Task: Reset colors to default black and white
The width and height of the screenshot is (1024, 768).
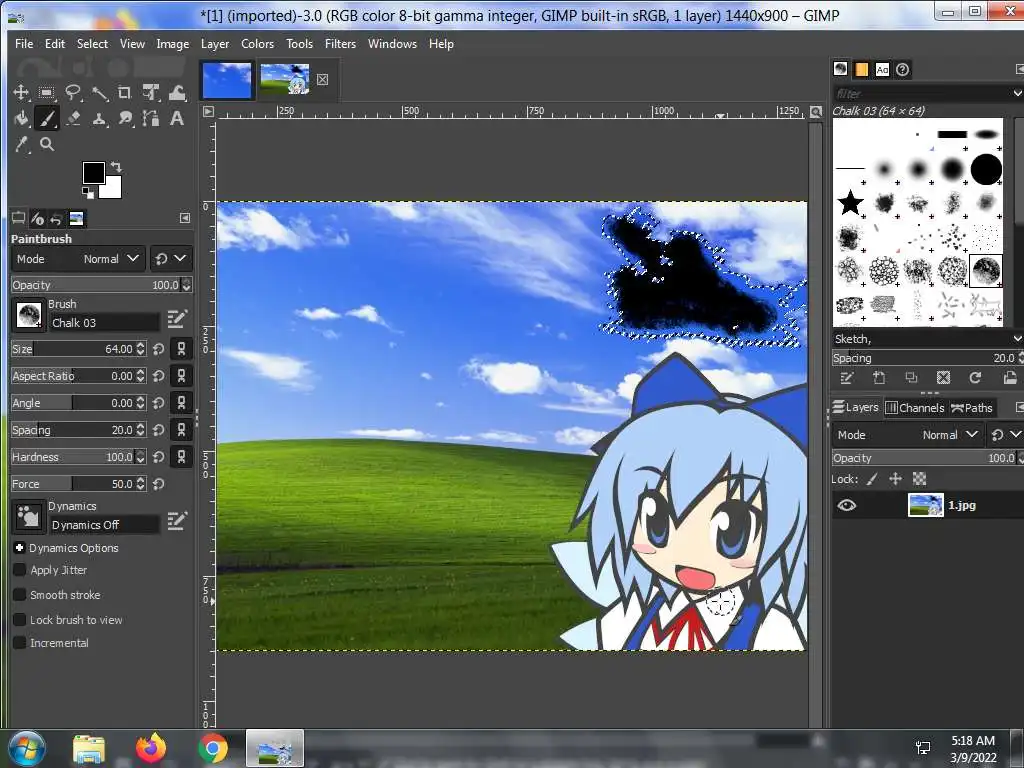Action: 87,192
